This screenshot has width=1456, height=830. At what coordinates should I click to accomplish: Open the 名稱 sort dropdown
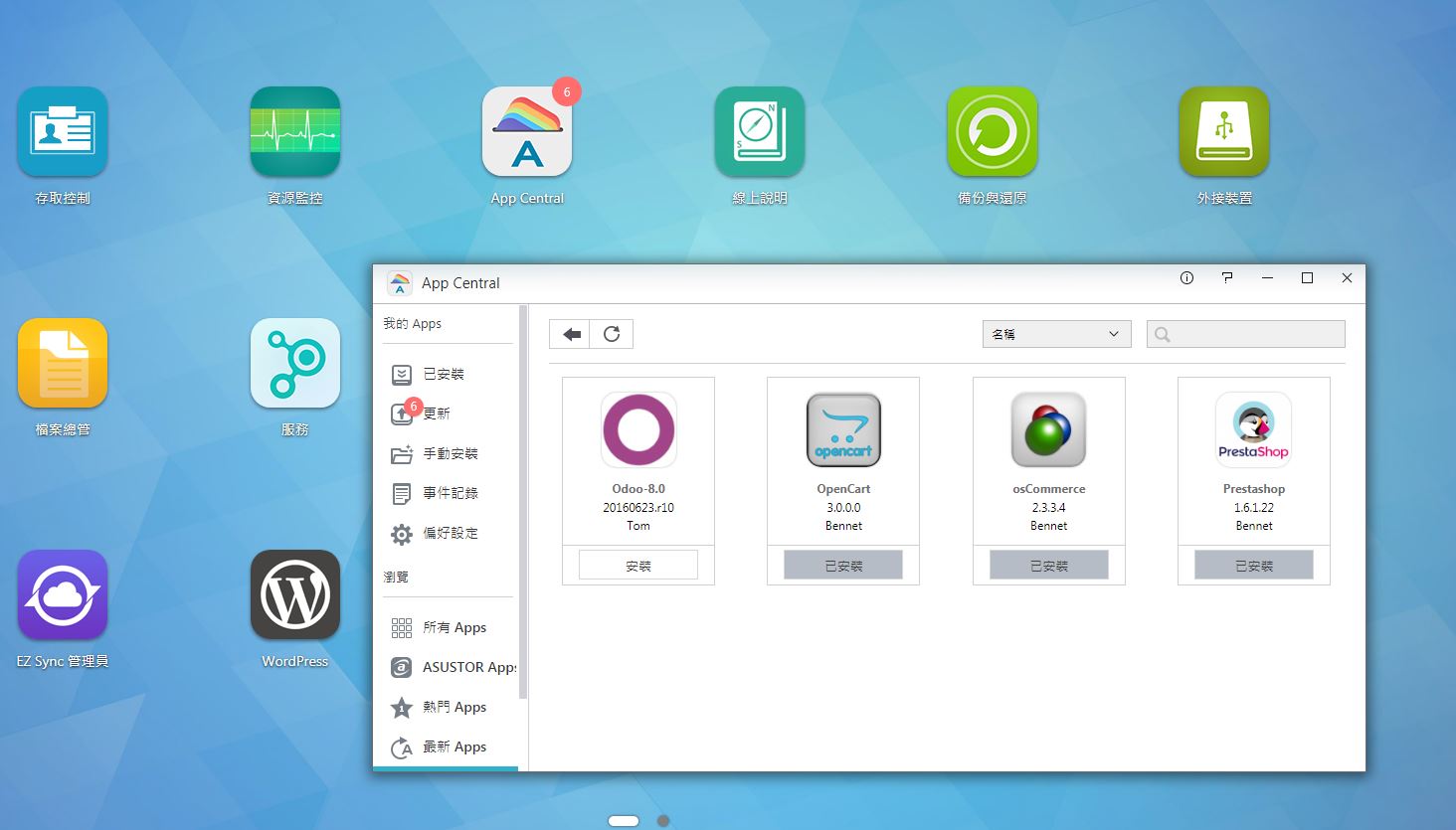click(x=1057, y=334)
